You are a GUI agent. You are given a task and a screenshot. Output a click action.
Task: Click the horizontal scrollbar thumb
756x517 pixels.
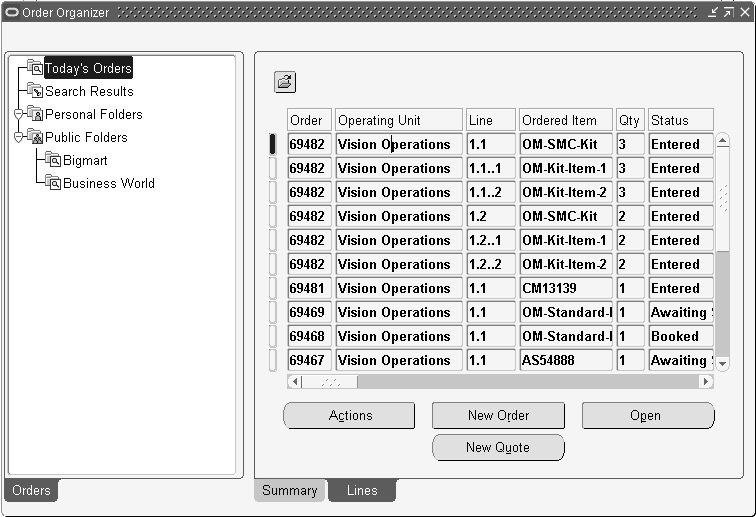click(x=330, y=381)
